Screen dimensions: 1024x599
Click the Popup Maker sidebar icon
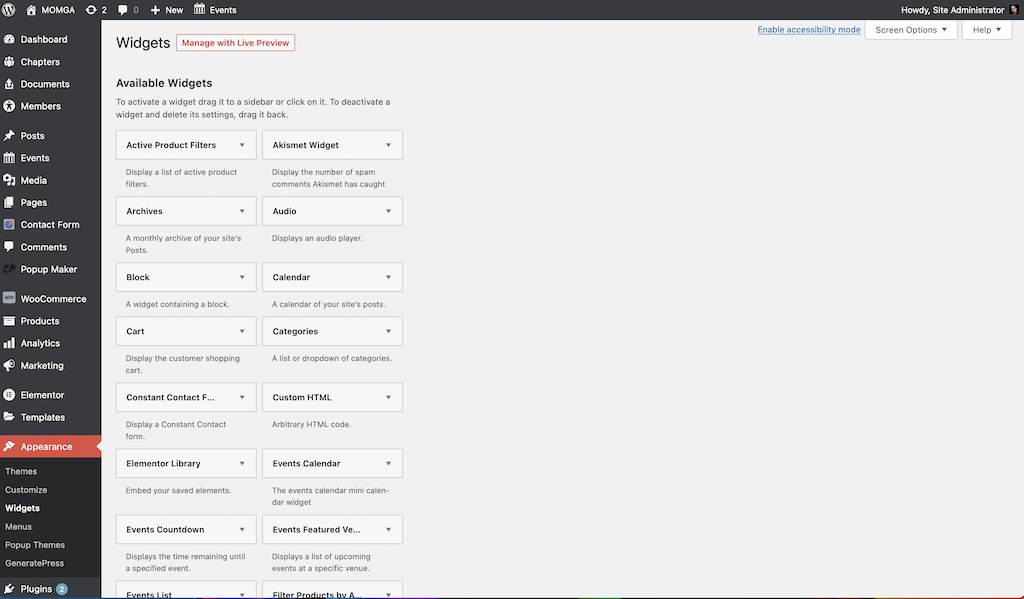pyautogui.click(x=9, y=269)
